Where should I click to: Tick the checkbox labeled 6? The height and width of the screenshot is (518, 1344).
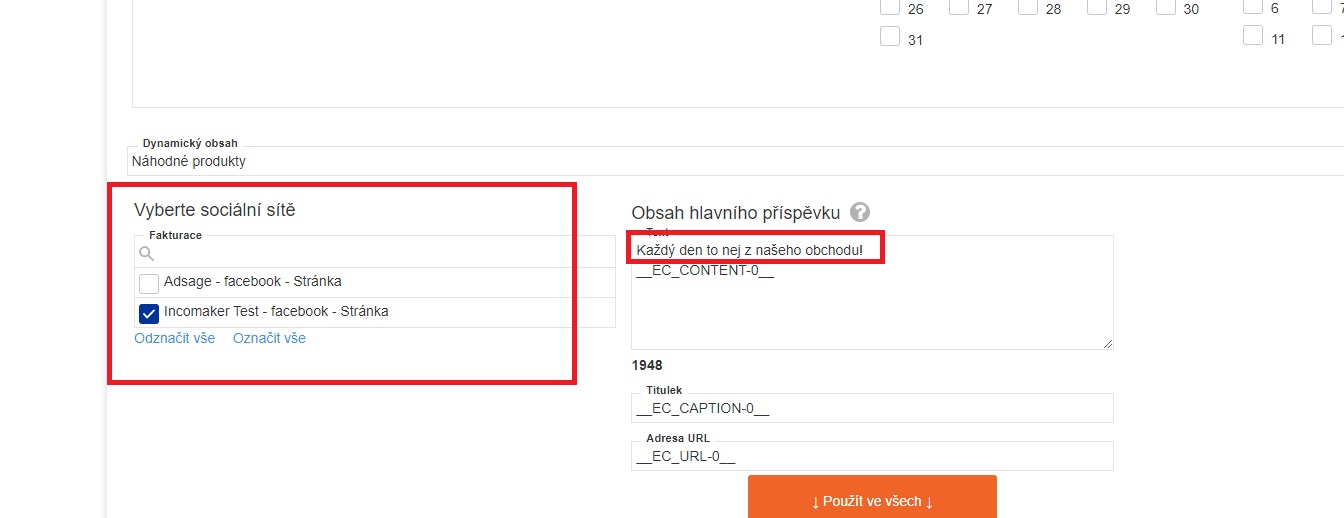click(x=1252, y=6)
